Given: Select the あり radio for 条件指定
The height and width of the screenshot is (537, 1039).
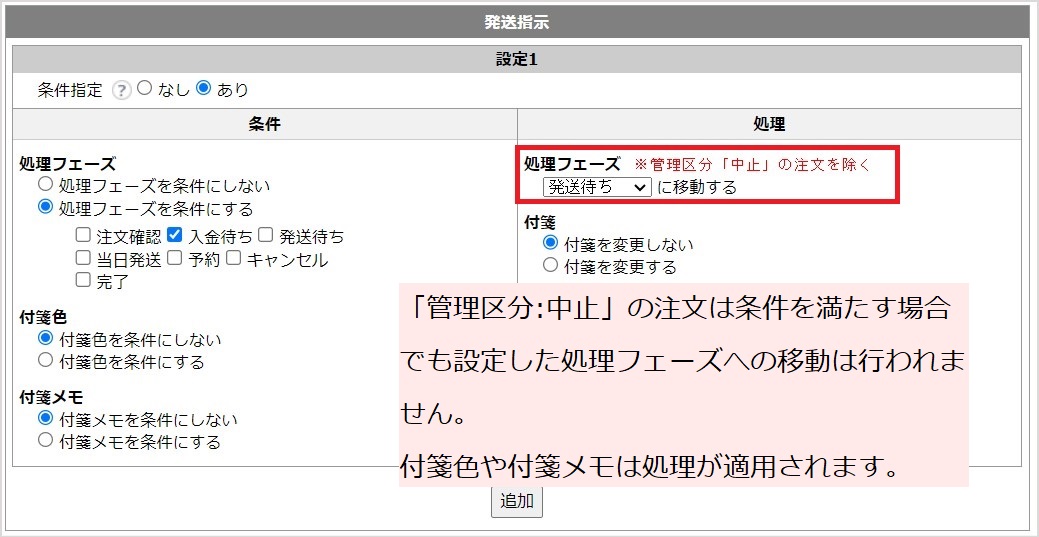Looking at the screenshot, I should (x=203, y=88).
